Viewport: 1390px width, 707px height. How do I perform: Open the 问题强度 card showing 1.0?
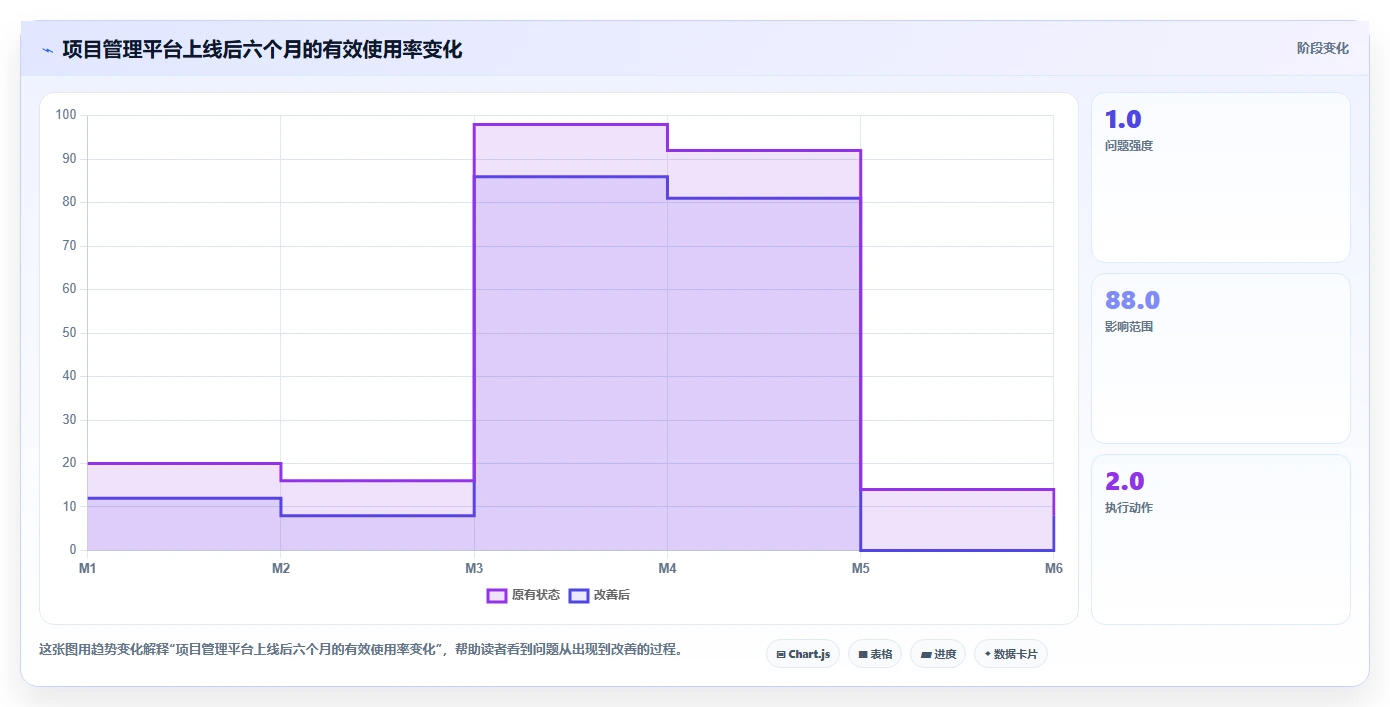[x=1221, y=178]
